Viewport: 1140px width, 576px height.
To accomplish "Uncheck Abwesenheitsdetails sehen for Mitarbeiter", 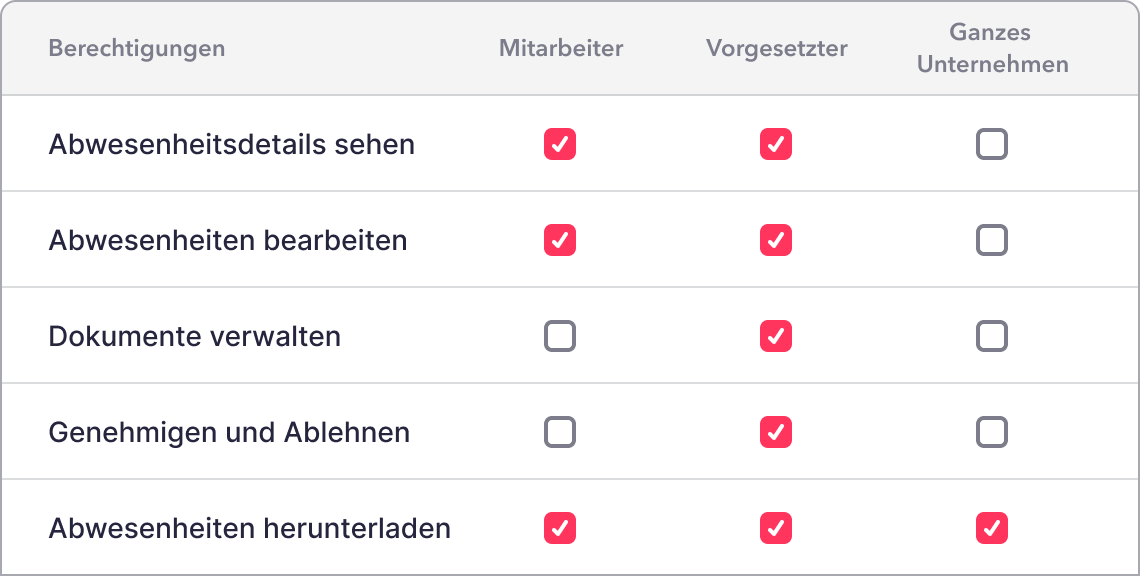I will point(560,145).
